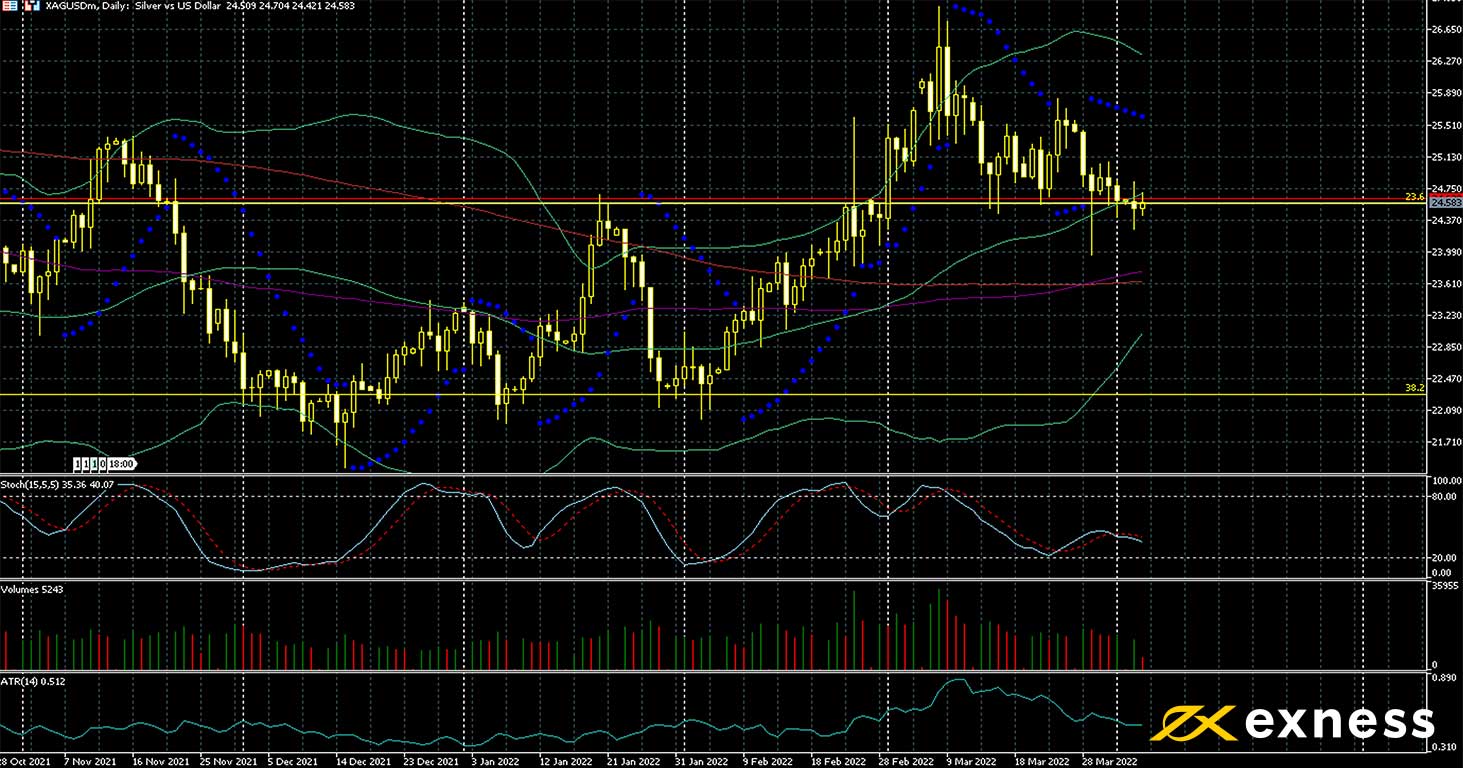Click the 14 Dec 2021 date label
This screenshot has height=768, width=1463.
coord(364,761)
